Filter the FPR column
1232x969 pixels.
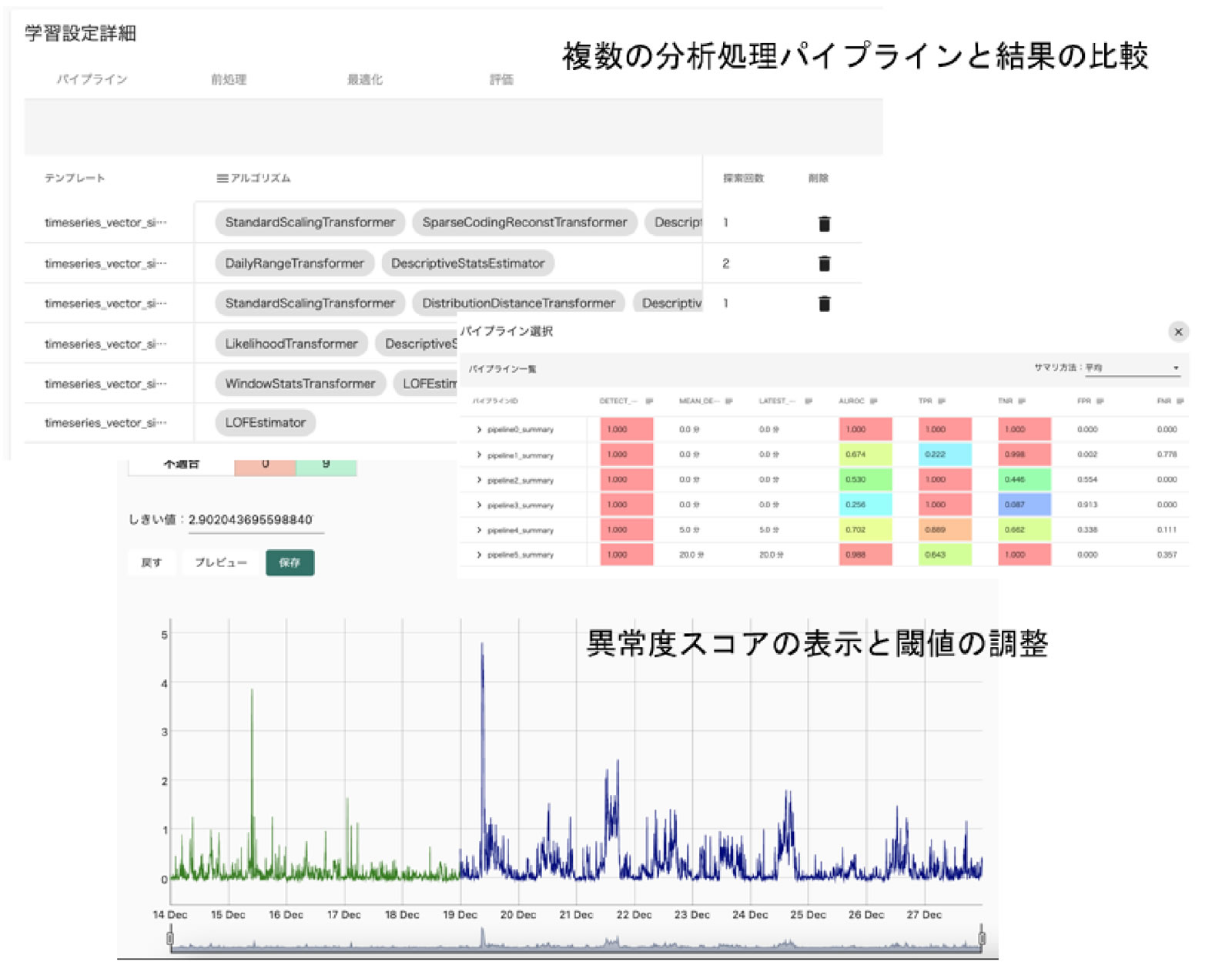(x=1100, y=401)
